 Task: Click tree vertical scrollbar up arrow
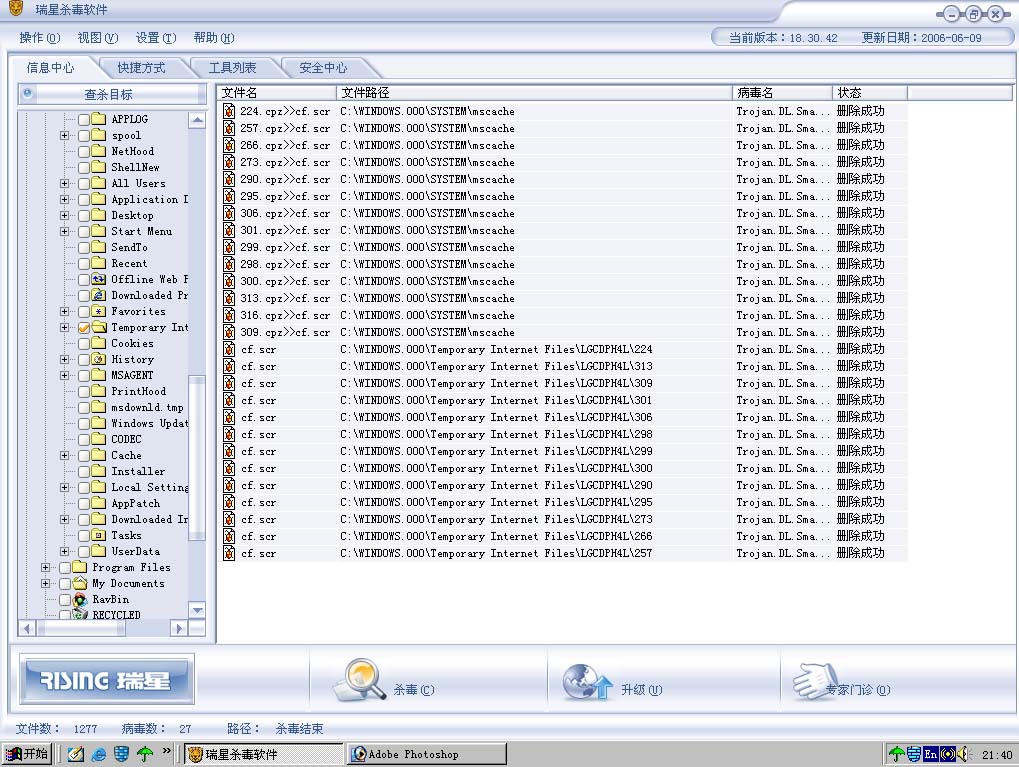pos(198,120)
